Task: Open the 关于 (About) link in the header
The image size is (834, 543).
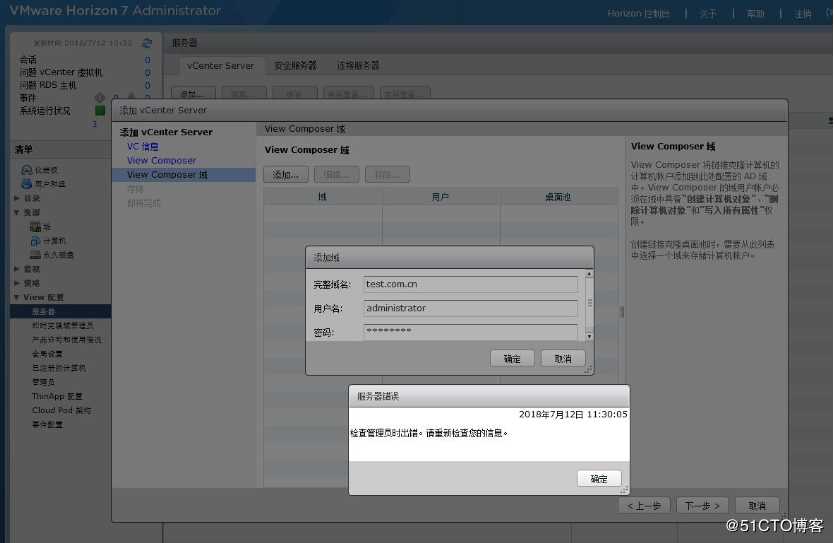Action: (x=707, y=14)
